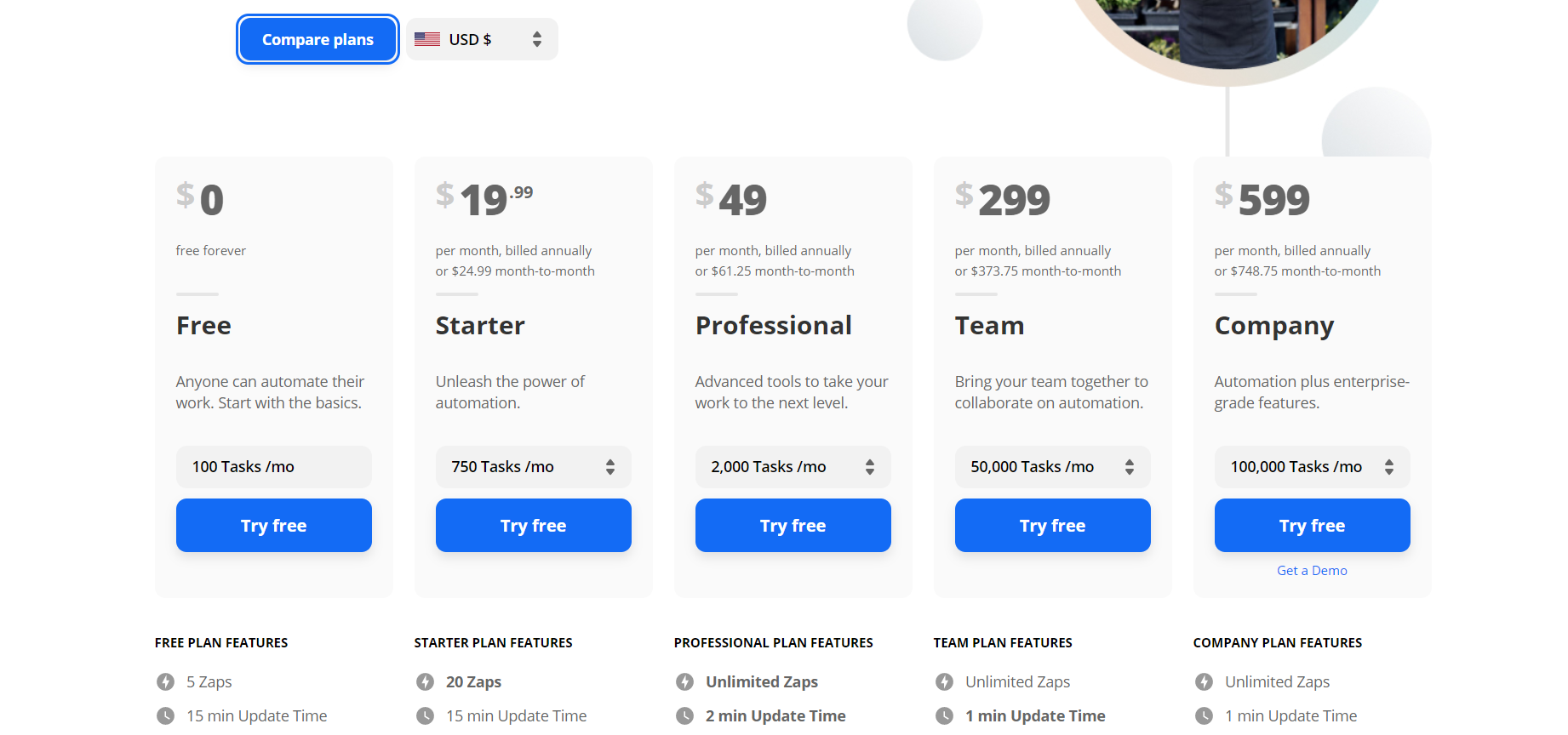Image resolution: width=1568 pixels, height=735 pixels.
Task: Open the Get a Demo link
Action: 1312,571
